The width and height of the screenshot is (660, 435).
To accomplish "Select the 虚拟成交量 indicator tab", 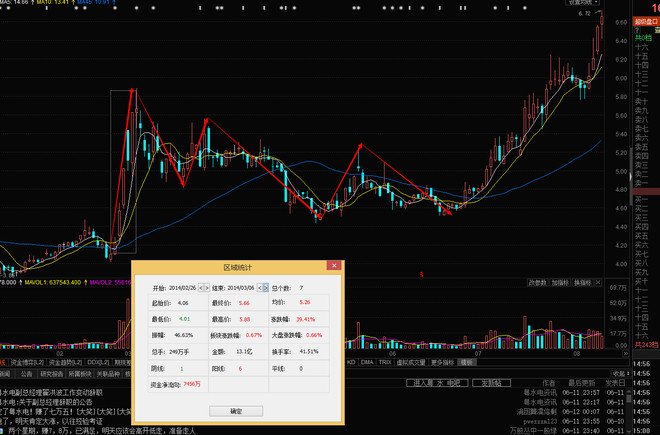I will [x=411, y=362].
